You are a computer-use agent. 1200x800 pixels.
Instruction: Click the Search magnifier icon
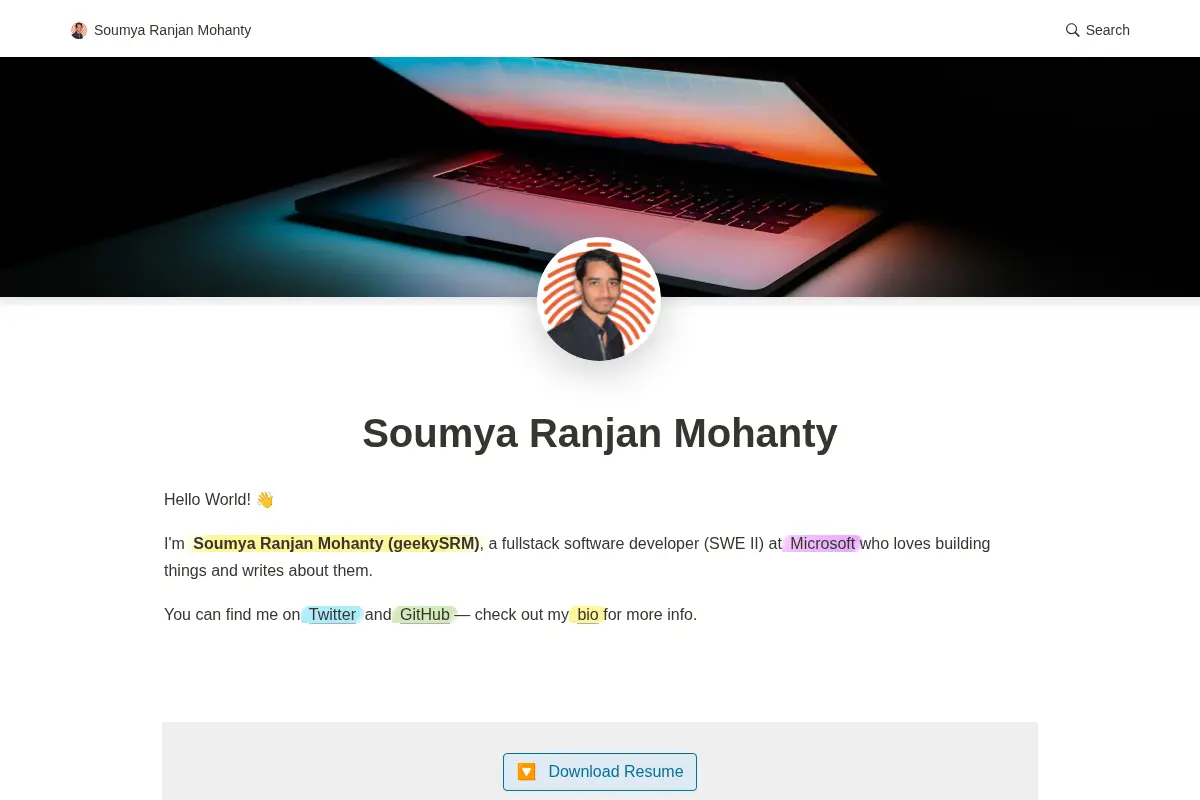[x=1072, y=30]
